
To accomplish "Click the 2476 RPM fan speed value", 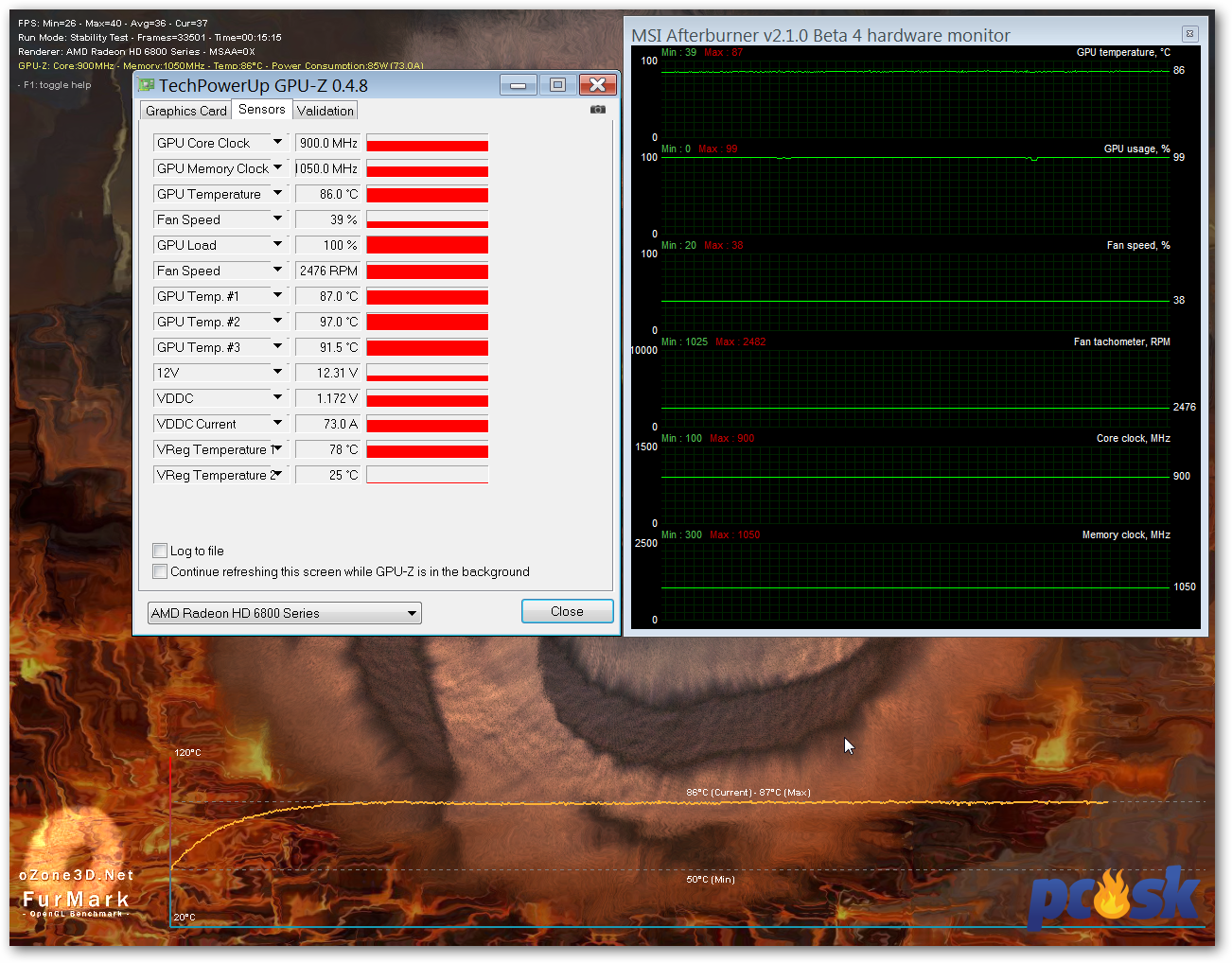I will (328, 271).
